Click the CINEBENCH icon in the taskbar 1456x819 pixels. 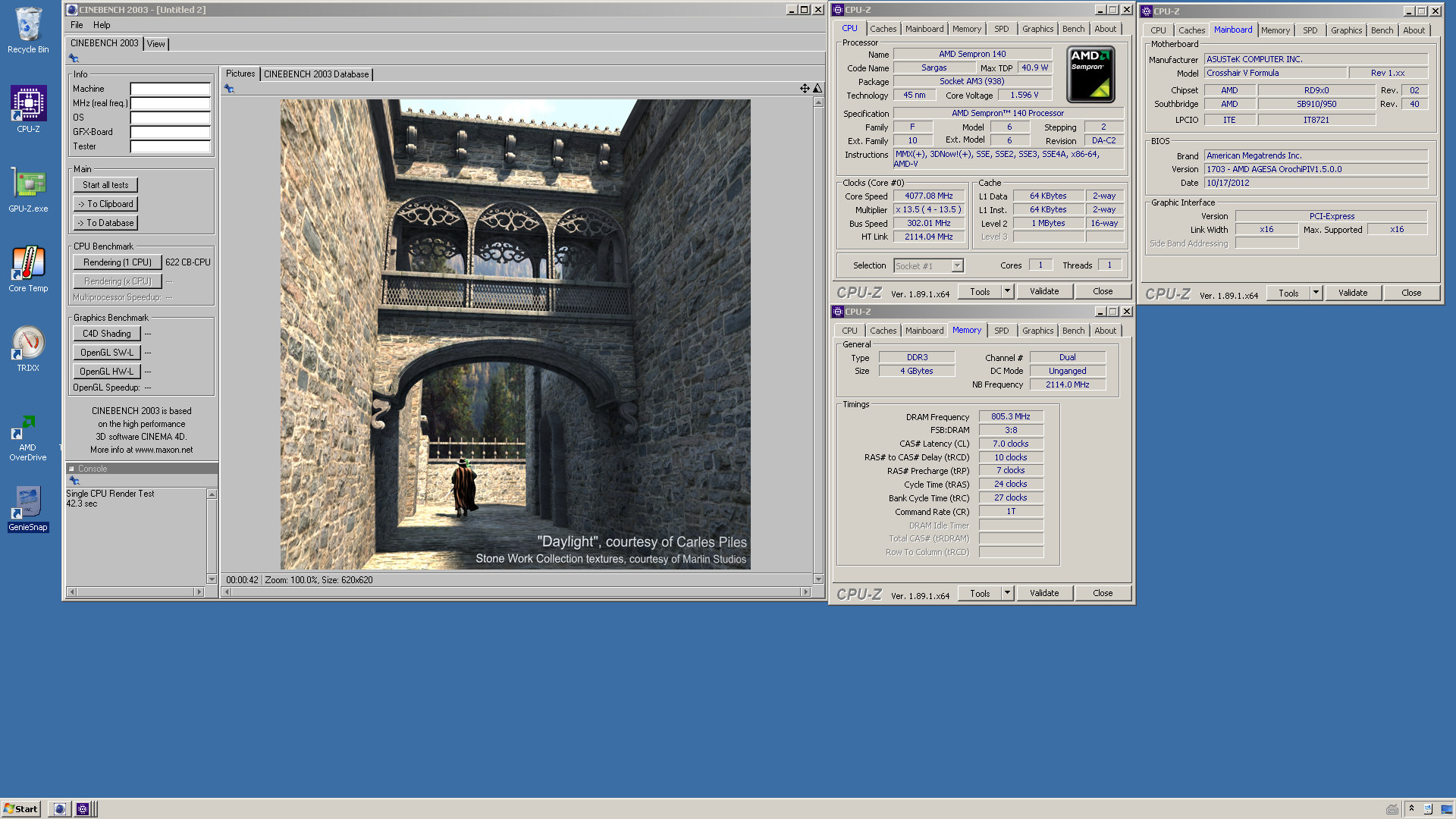pyautogui.click(x=60, y=809)
